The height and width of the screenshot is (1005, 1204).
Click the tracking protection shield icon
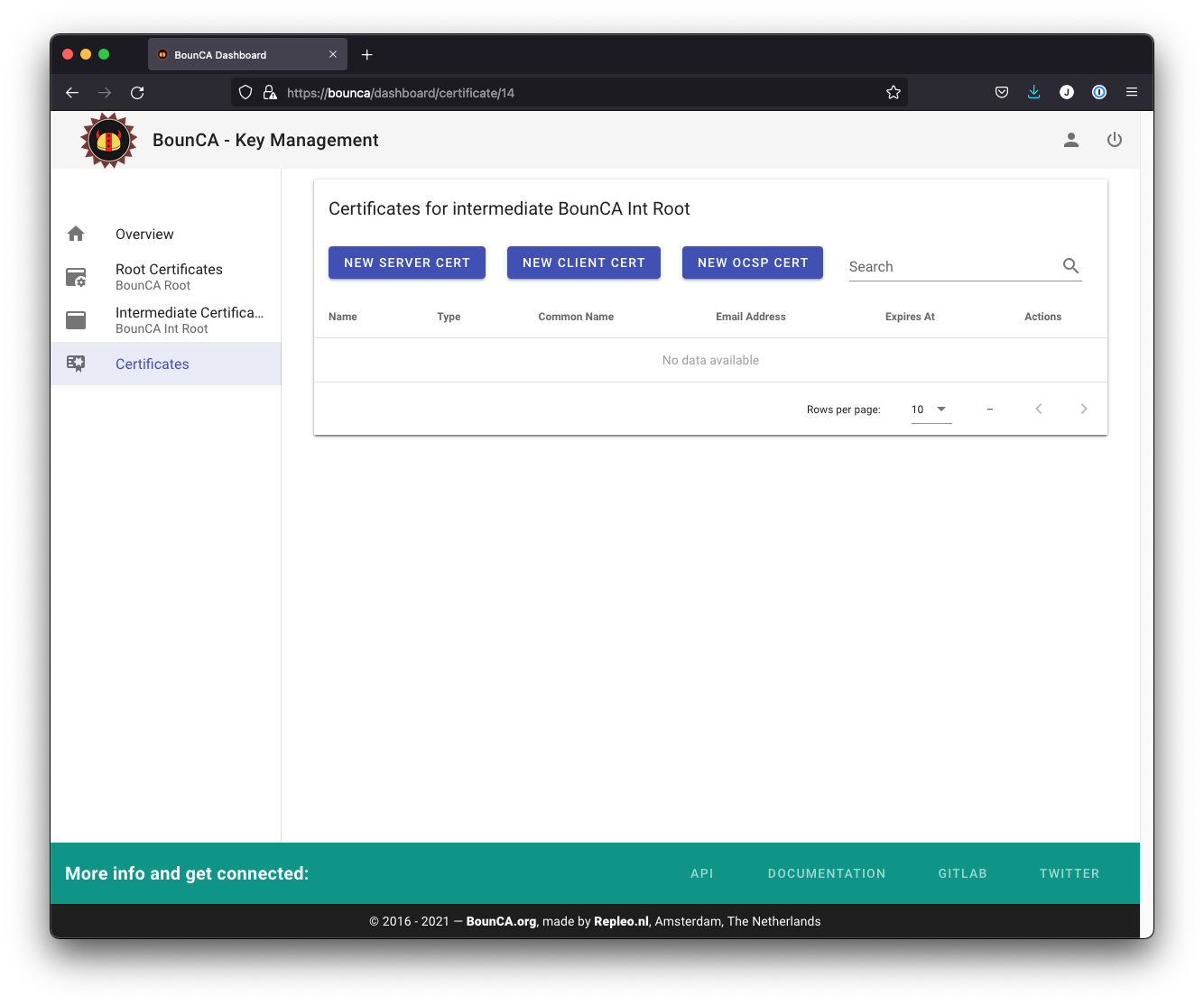245,92
